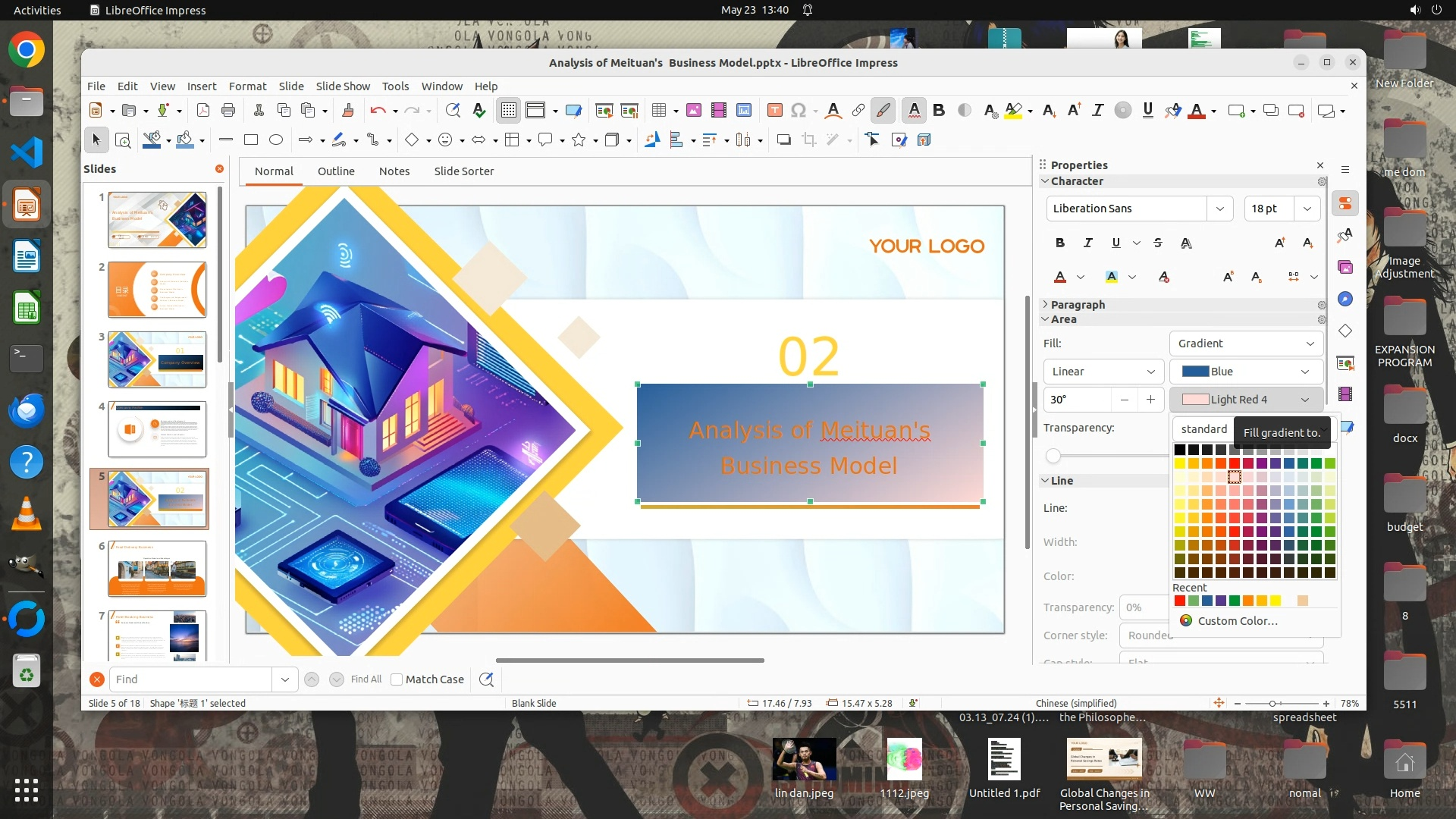The image size is (1456, 819).
Task: Enable the Match Case checkbox
Action: click(x=397, y=679)
